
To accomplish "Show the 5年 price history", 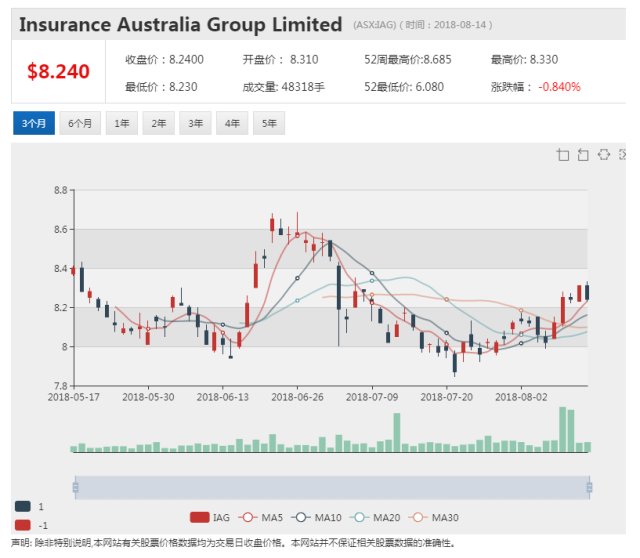I will 269,124.
